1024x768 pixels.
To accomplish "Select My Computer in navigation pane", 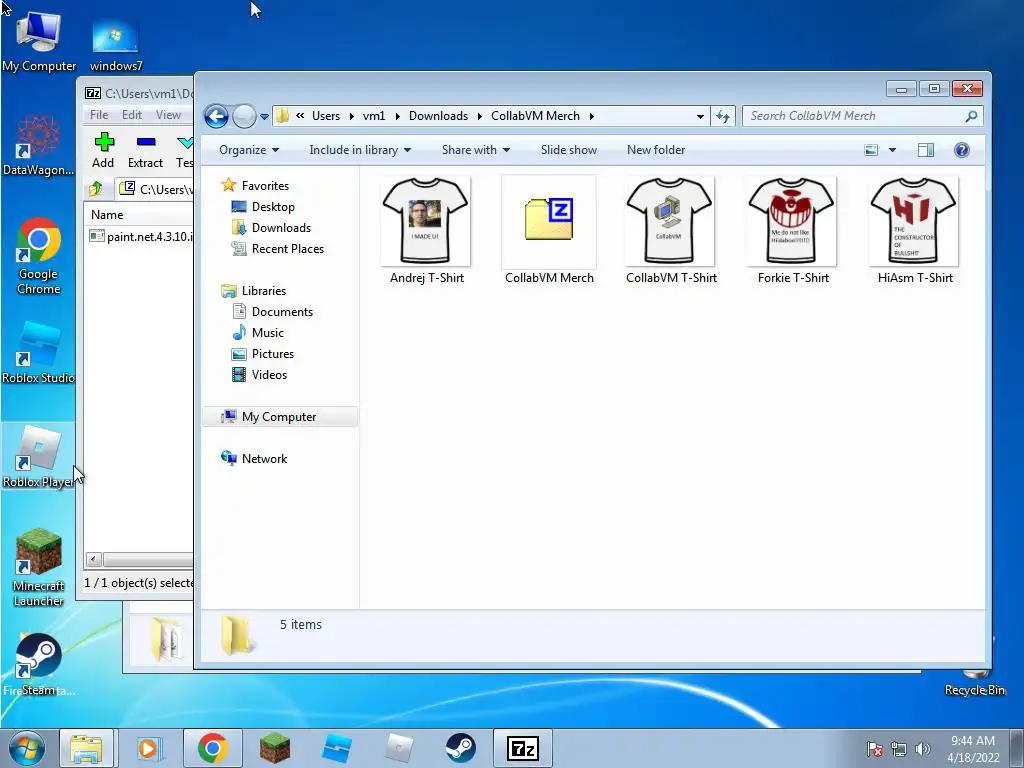I will coord(280,417).
